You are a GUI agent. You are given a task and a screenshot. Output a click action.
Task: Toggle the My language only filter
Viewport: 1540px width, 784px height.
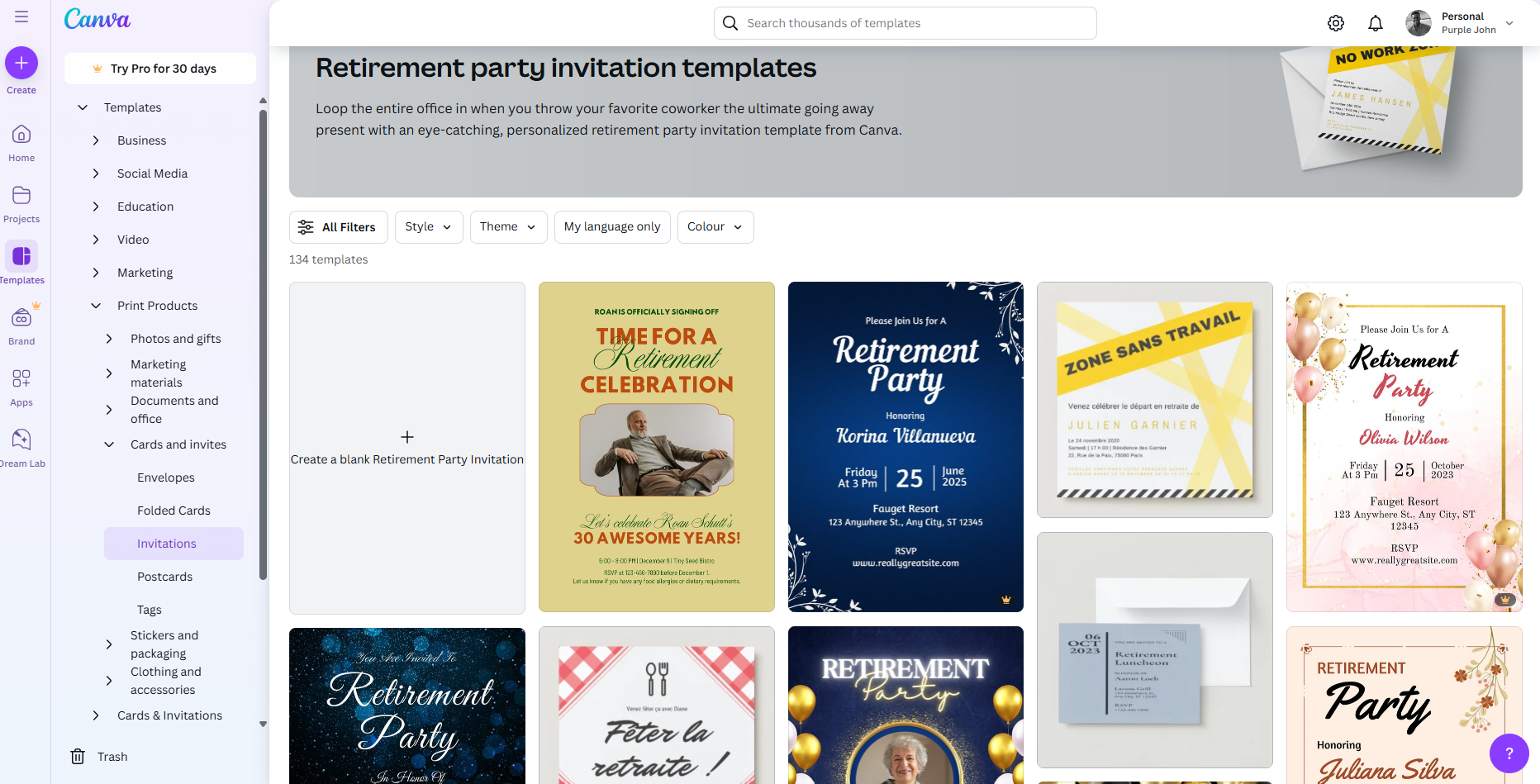coord(611,226)
